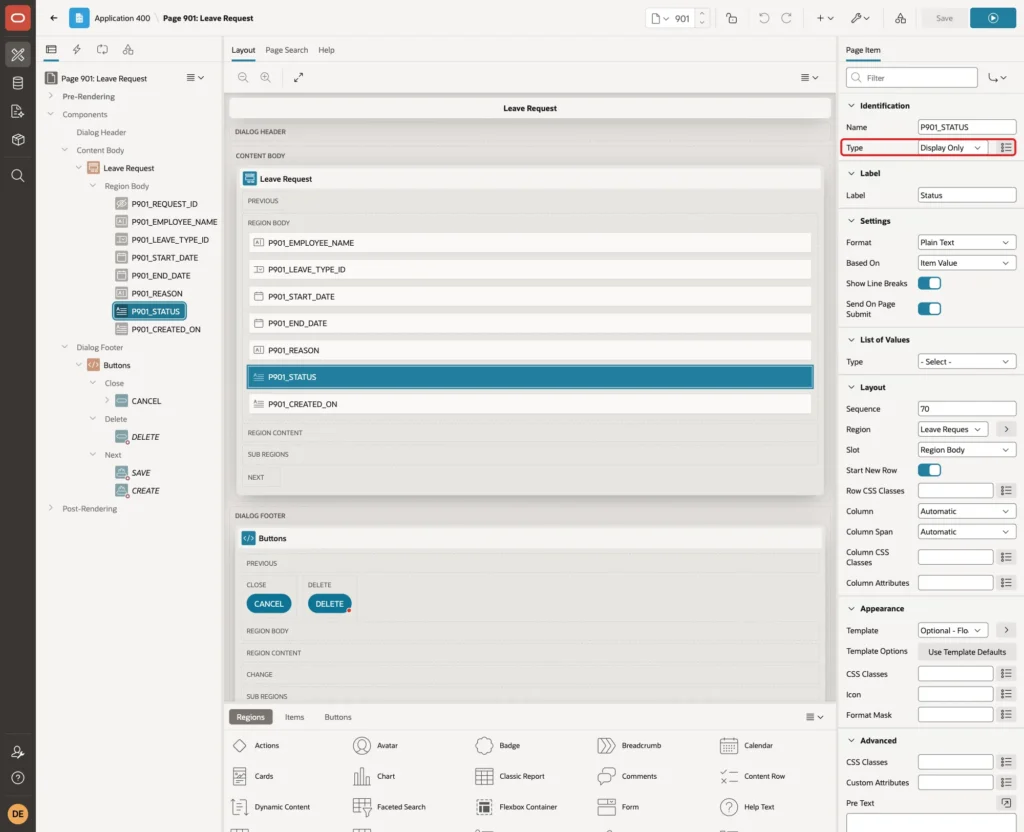Screen dimensions: 1024x832
Task: Open the Page Search tab
Action: (x=286, y=50)
